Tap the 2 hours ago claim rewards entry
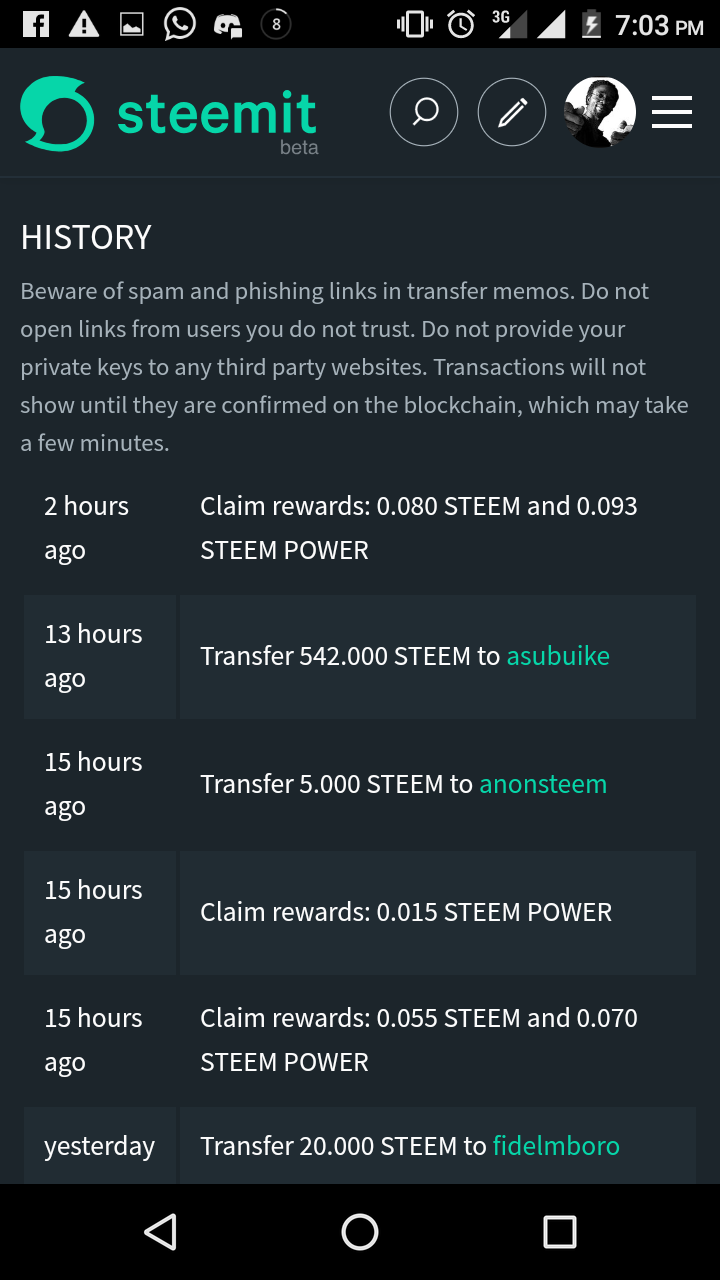 tap(418, 528)
